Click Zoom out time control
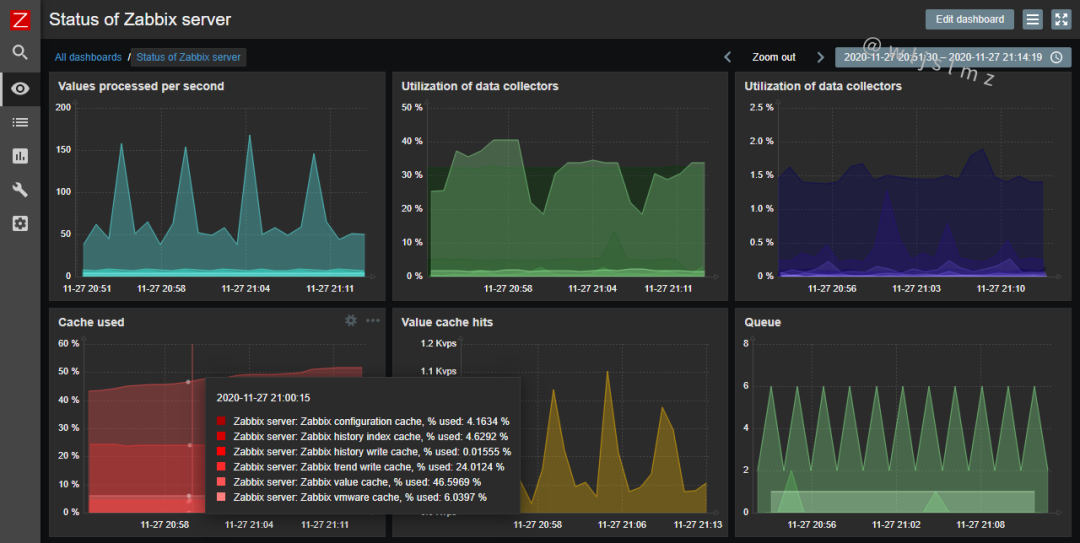Screen dimensions: 1080x543 click(x=773, y=57)
